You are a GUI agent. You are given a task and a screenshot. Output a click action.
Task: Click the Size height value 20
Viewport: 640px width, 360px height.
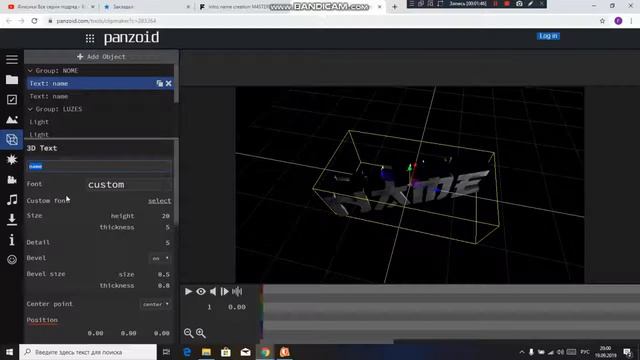(x=165, y=216)
